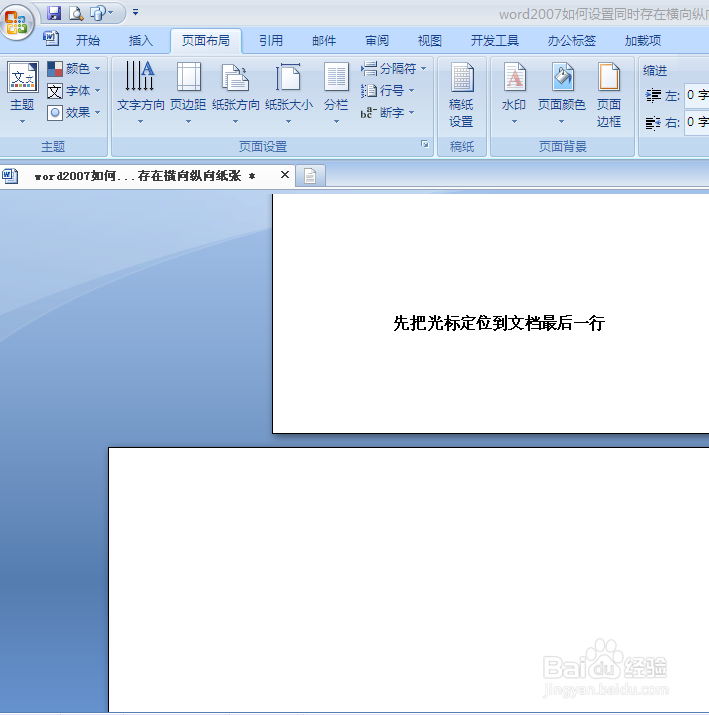This screenshot has width=709, height=715.
Task: Click the right indent 右 input field
Action: click(x=696, y=122)
